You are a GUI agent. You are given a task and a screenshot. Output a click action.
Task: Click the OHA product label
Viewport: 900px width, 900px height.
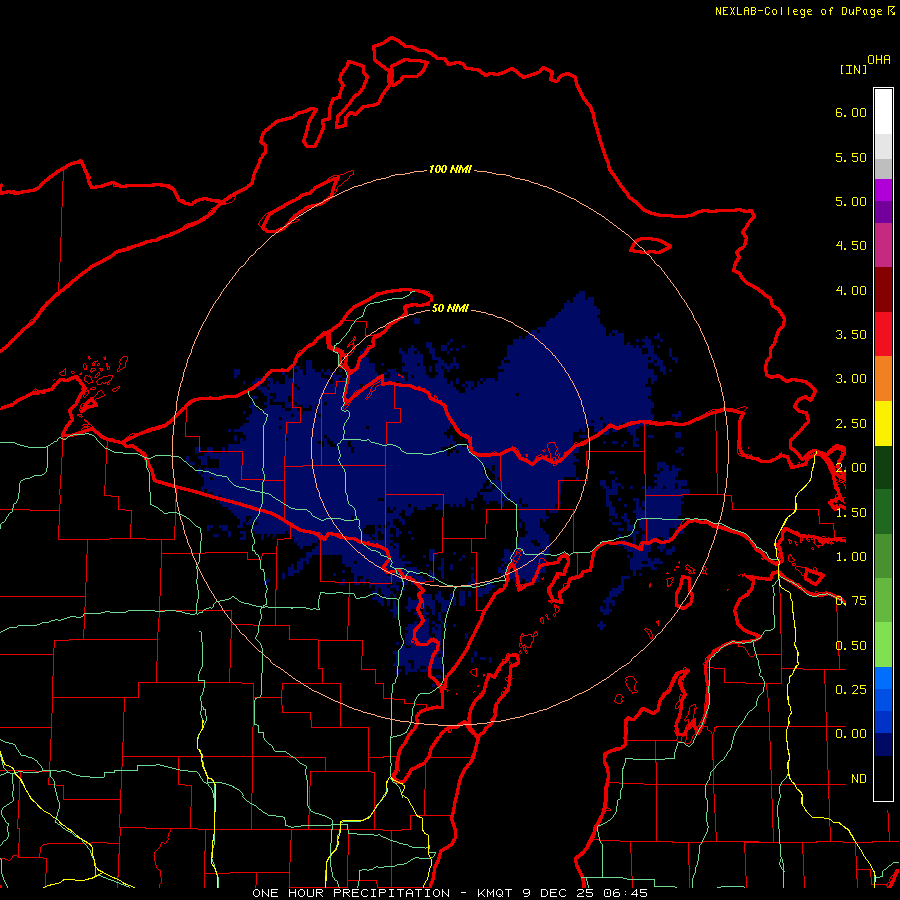[879, 60]
